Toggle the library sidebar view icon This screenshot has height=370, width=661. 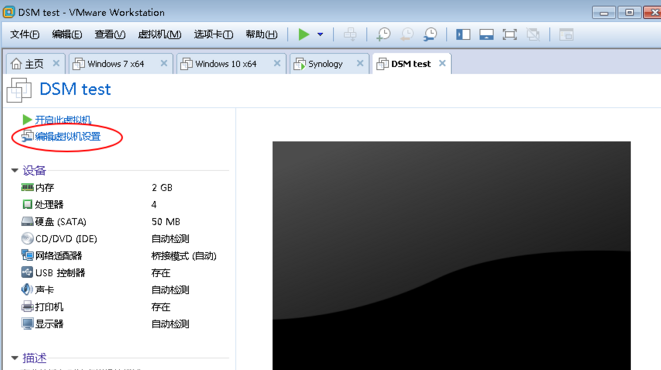pos(463,35)
